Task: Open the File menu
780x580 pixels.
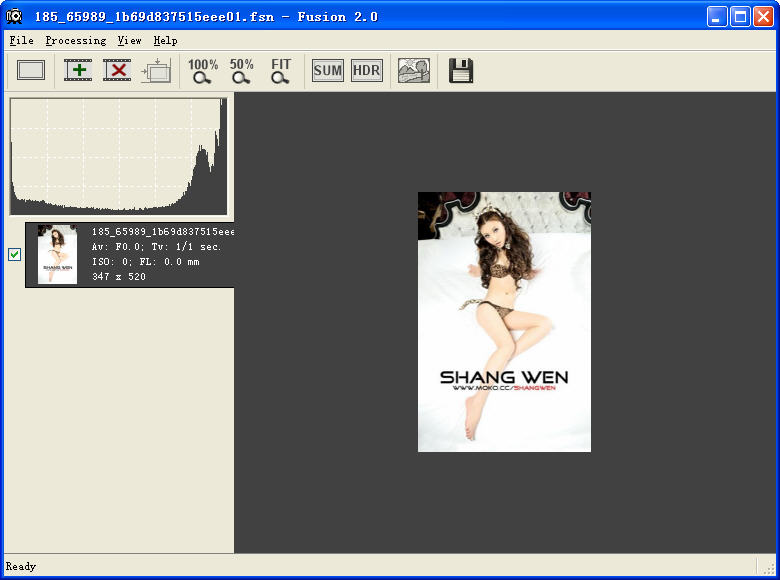Action: tap(21, 41)
